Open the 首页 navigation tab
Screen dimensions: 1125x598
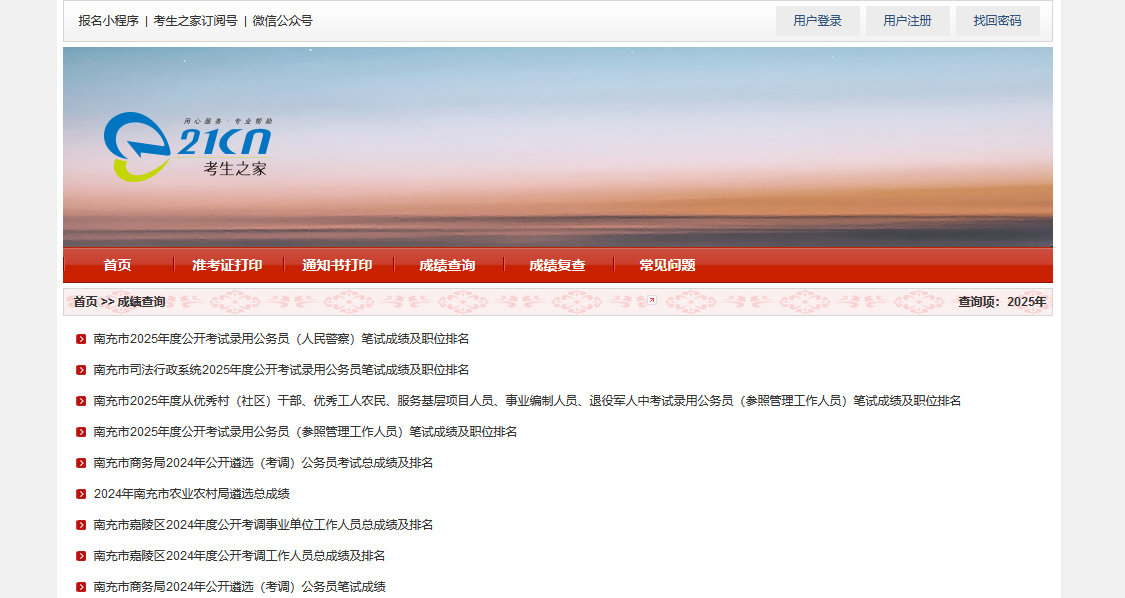pyautogui.click(x=118, y=266)
